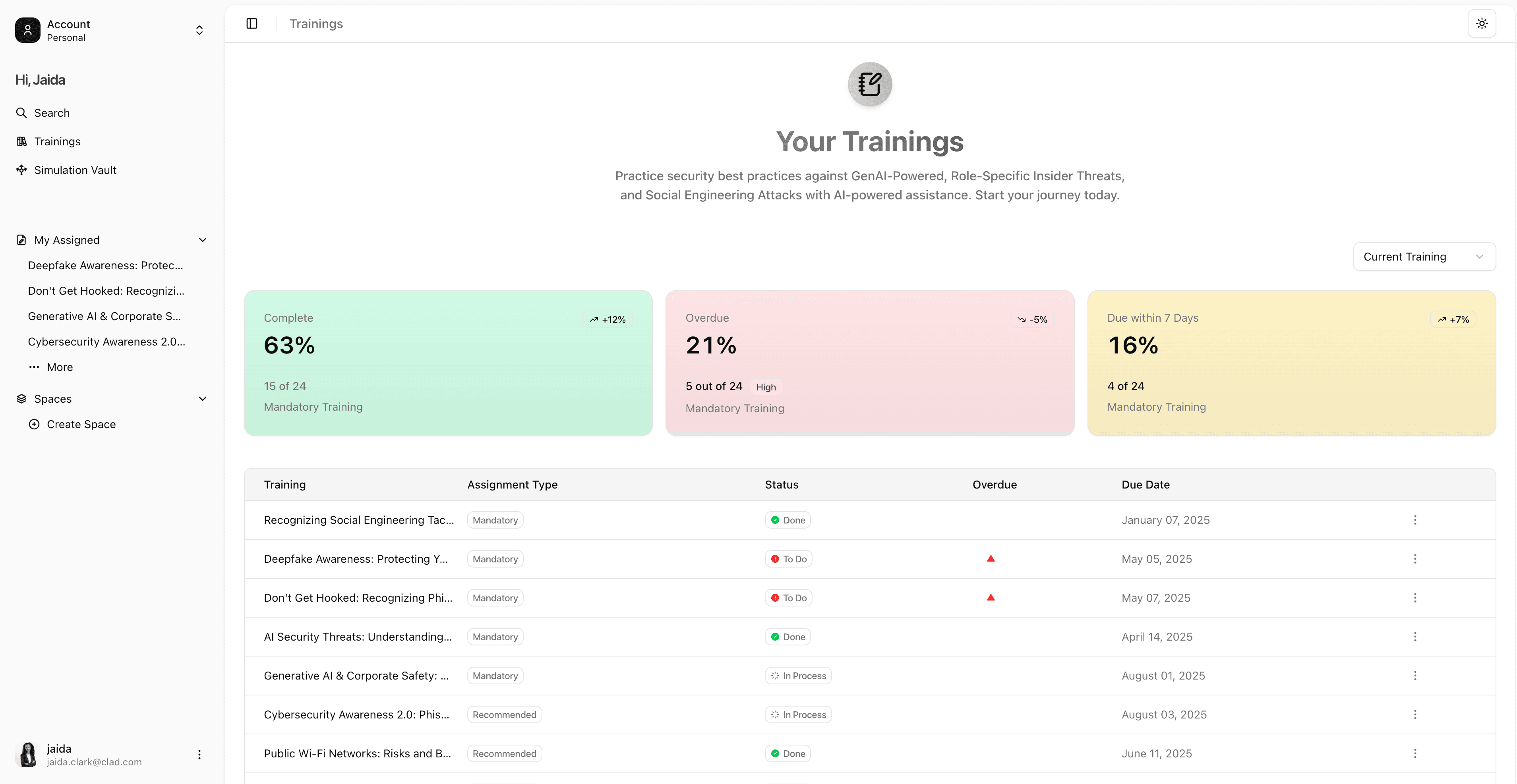1517x784 pixels.
Task: Open row menu for May 05 training
Action: click(x=1414, y=558)
